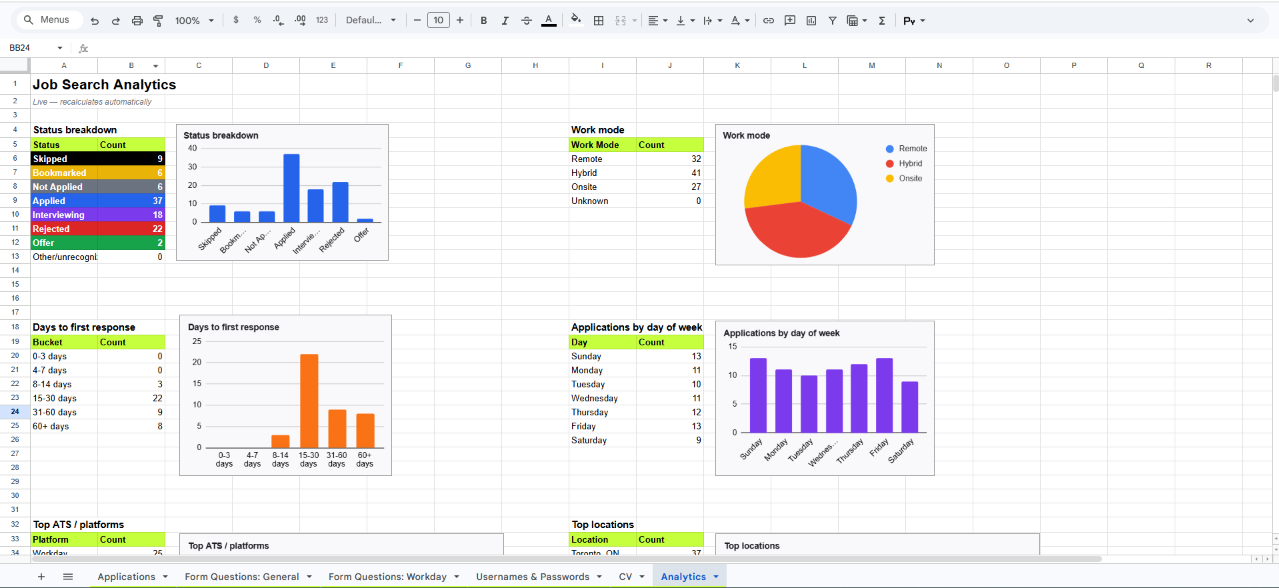Click the merge cells icon
Screen dimensions: 1279x588
(x=620, y=20)
